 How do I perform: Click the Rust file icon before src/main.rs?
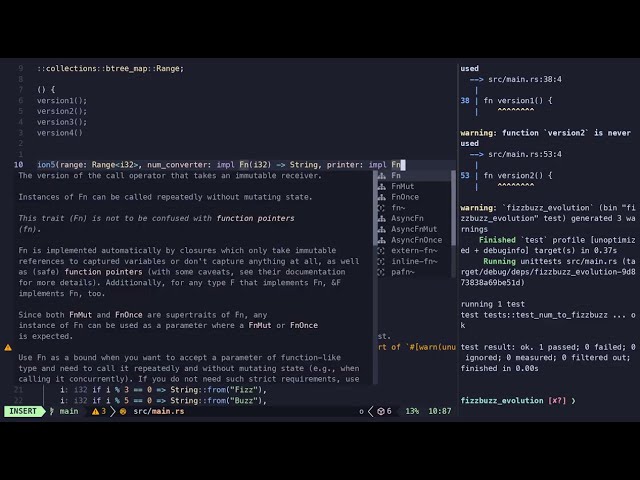click(x=123, y=411)
